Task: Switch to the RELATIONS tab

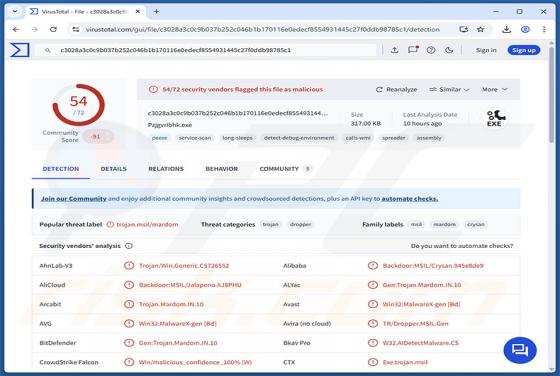Action: pos(166,169)
